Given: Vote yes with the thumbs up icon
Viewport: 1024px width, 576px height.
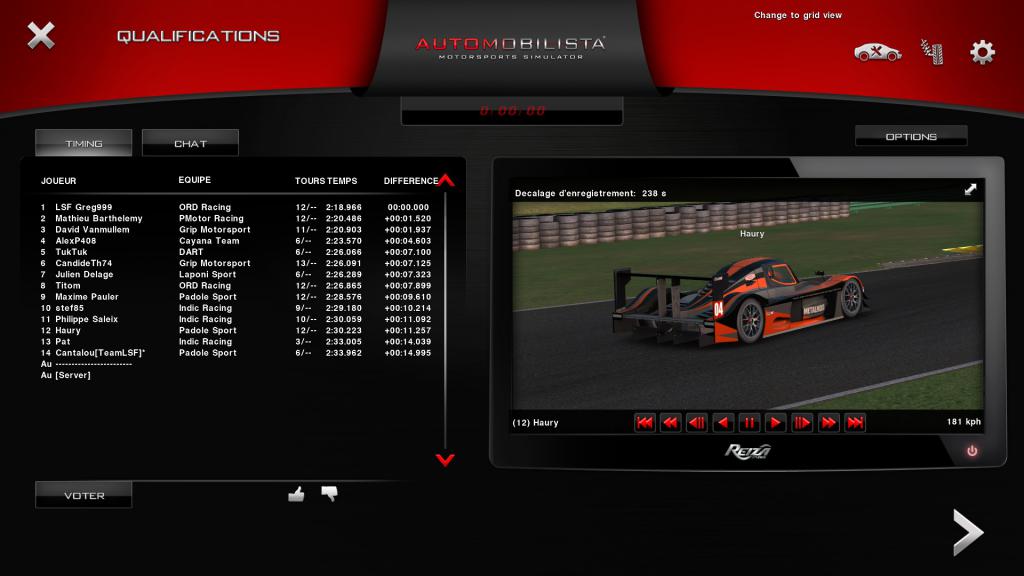Looking at the screenshot, I should (296, 494).
